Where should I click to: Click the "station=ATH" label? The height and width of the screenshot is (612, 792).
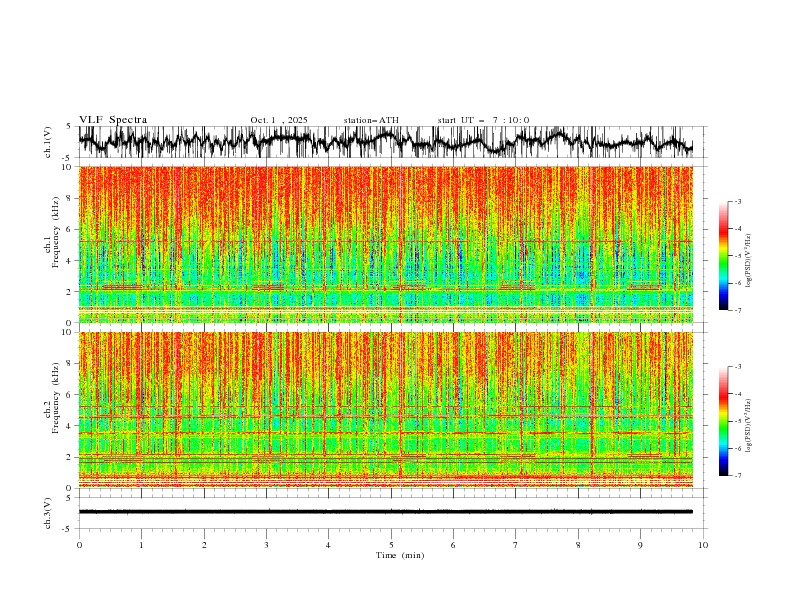371,120
